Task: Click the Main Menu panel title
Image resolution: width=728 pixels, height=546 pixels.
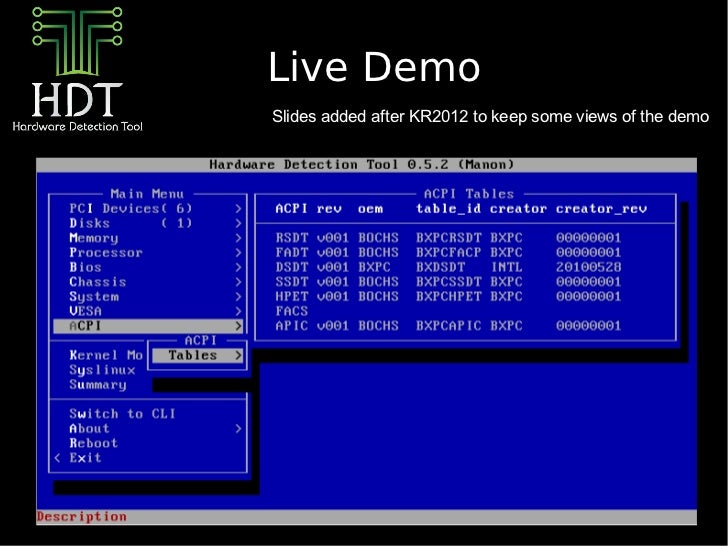Action: [147, 194]
